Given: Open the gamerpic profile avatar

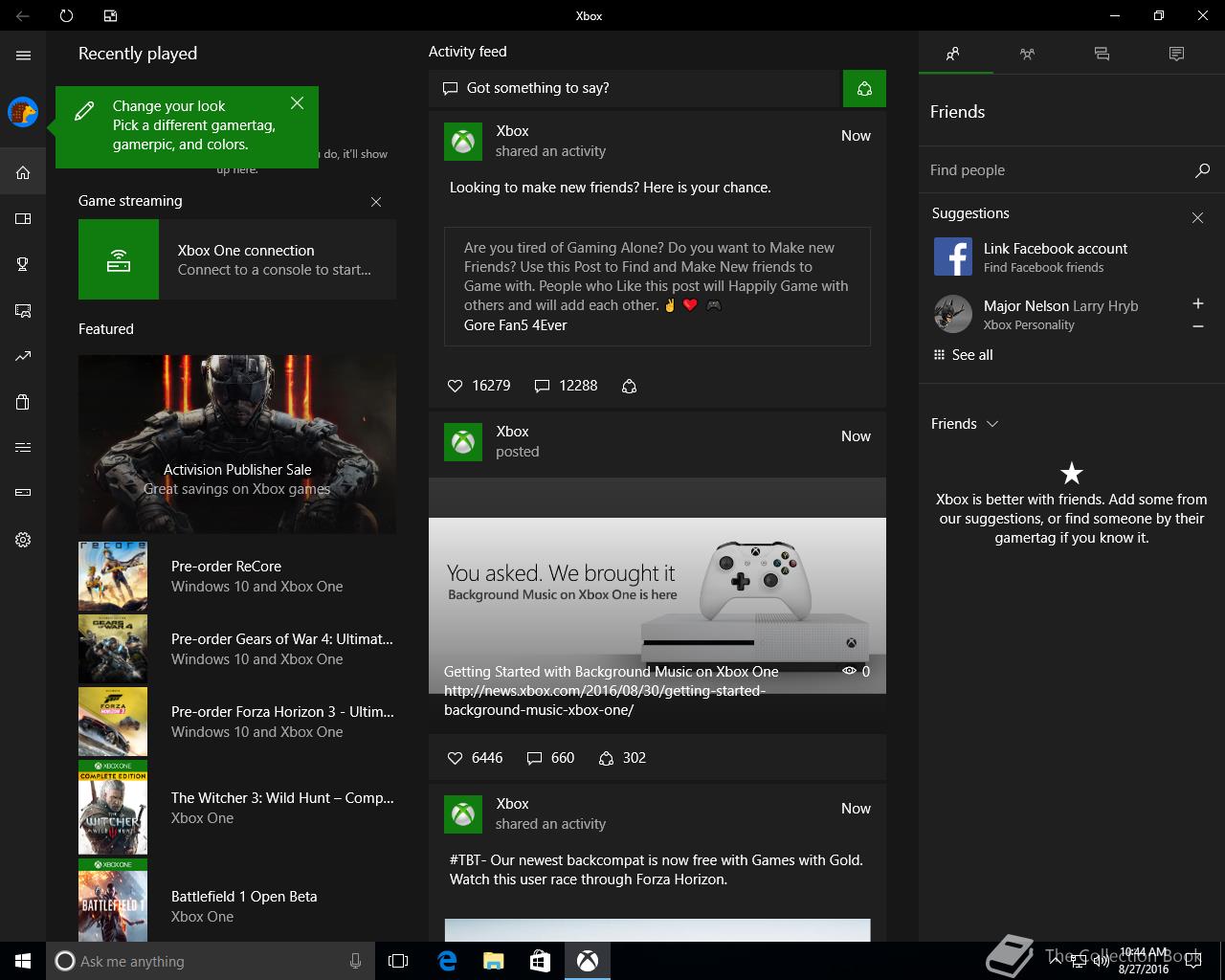Looking at the screenshot, I should 23,112.
